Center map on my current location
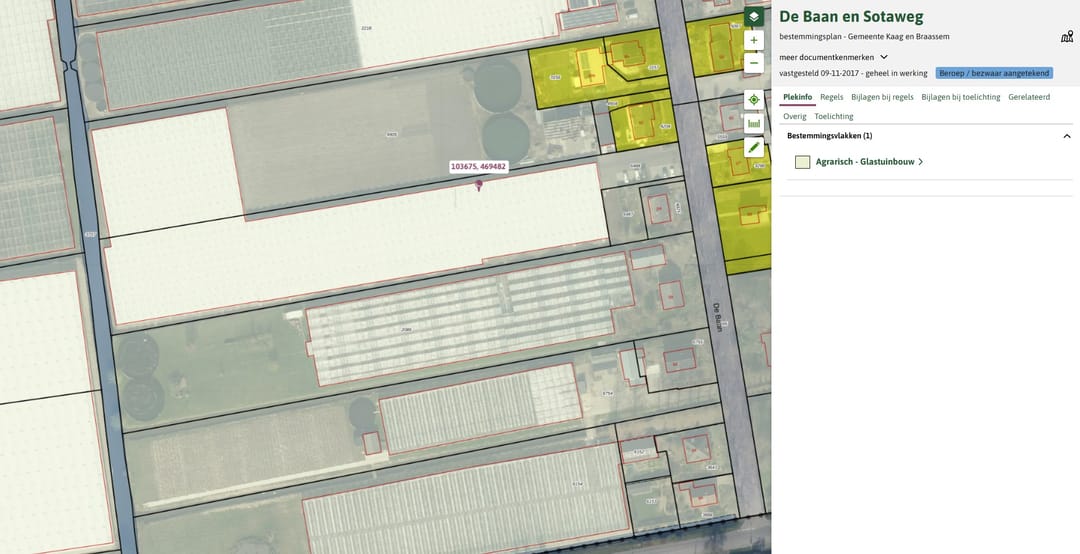Viewport: 1080px width, 554px height. (754, 100)
